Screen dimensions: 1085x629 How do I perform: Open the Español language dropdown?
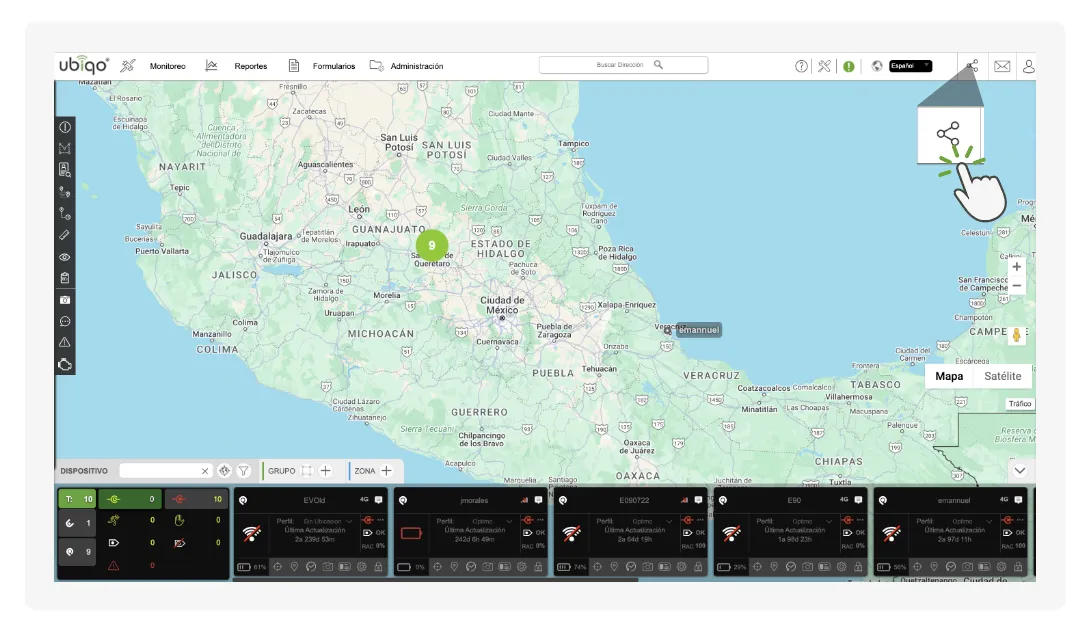pos(910,66)
